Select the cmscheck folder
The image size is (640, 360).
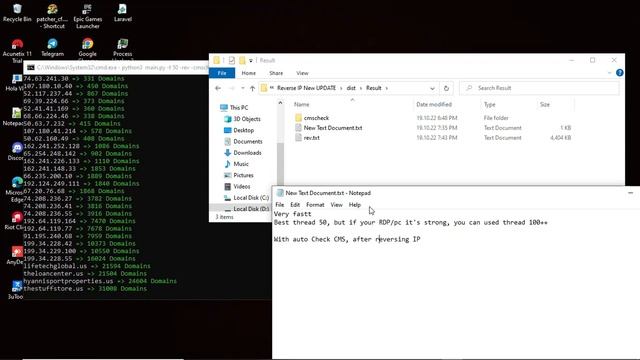(x=316, y=118)
